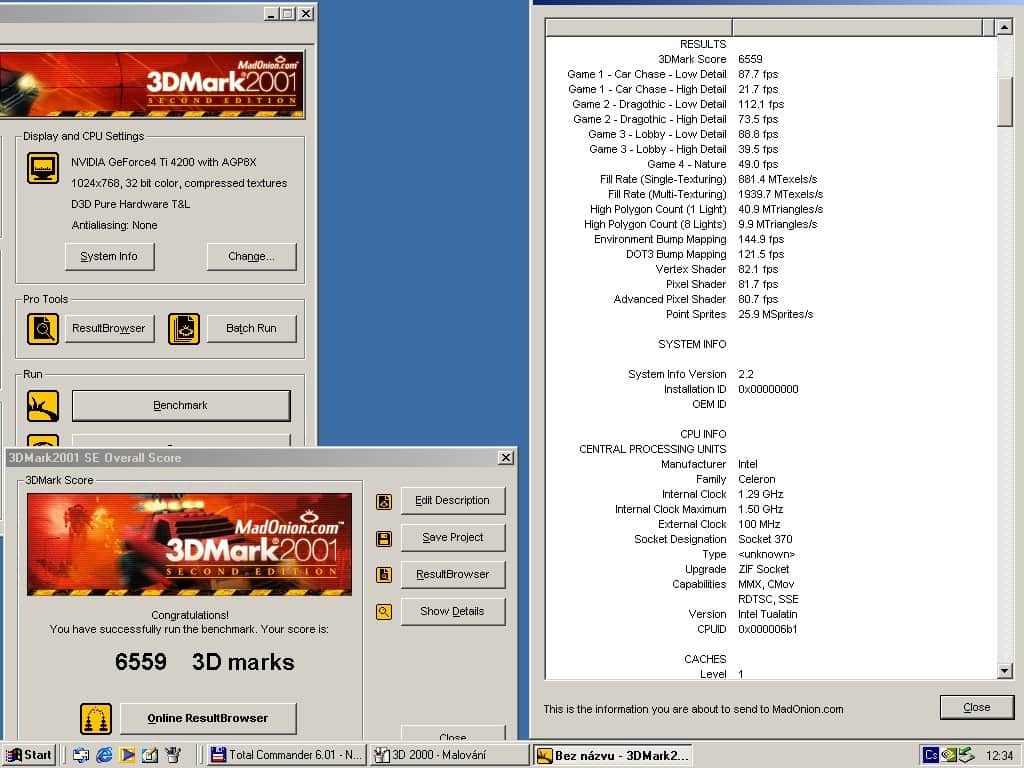
Task: Switch to 3D 2000 - Malování taskbar item
Action: tap(450, 755)
